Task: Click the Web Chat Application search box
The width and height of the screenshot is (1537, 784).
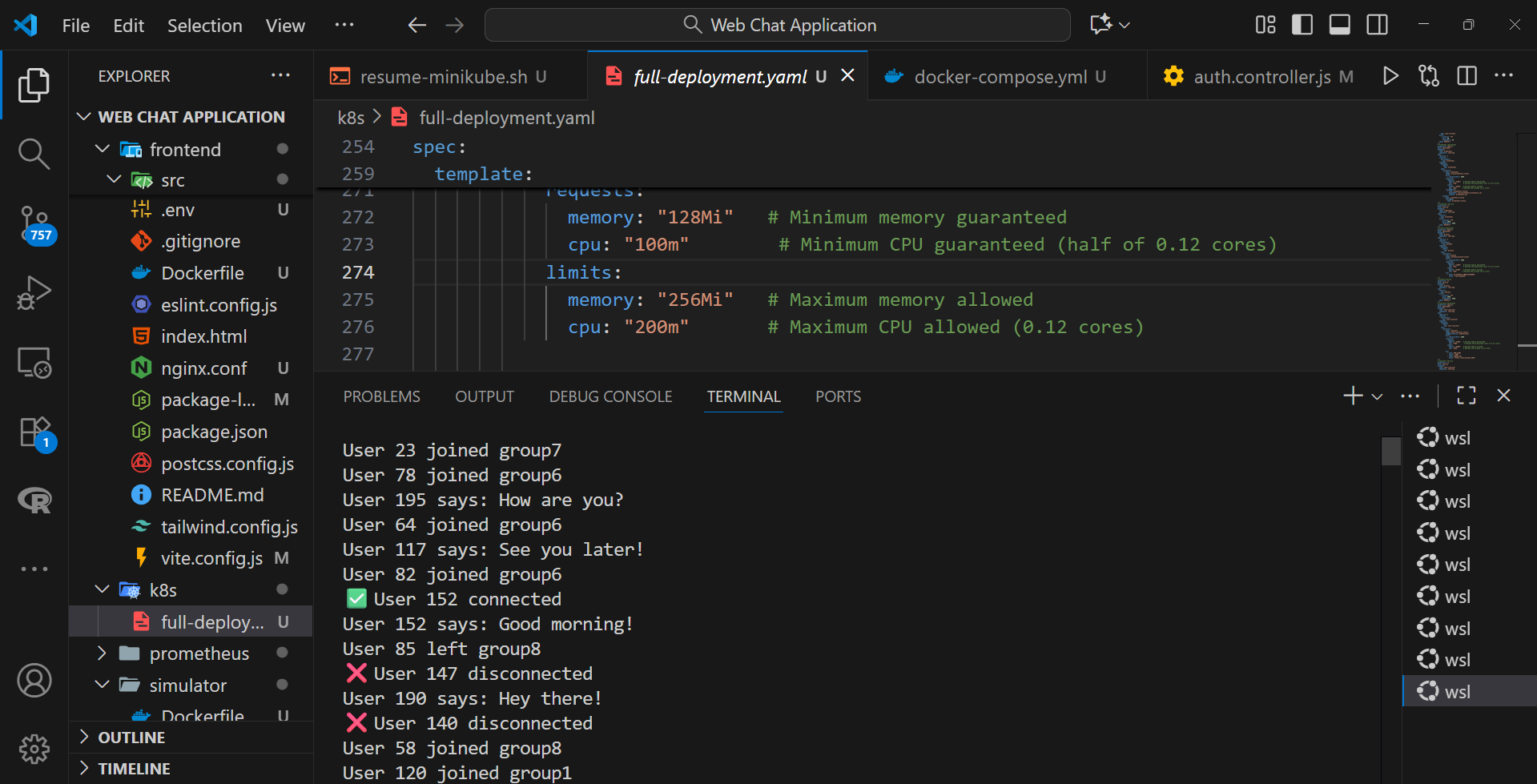Action: 777,25
